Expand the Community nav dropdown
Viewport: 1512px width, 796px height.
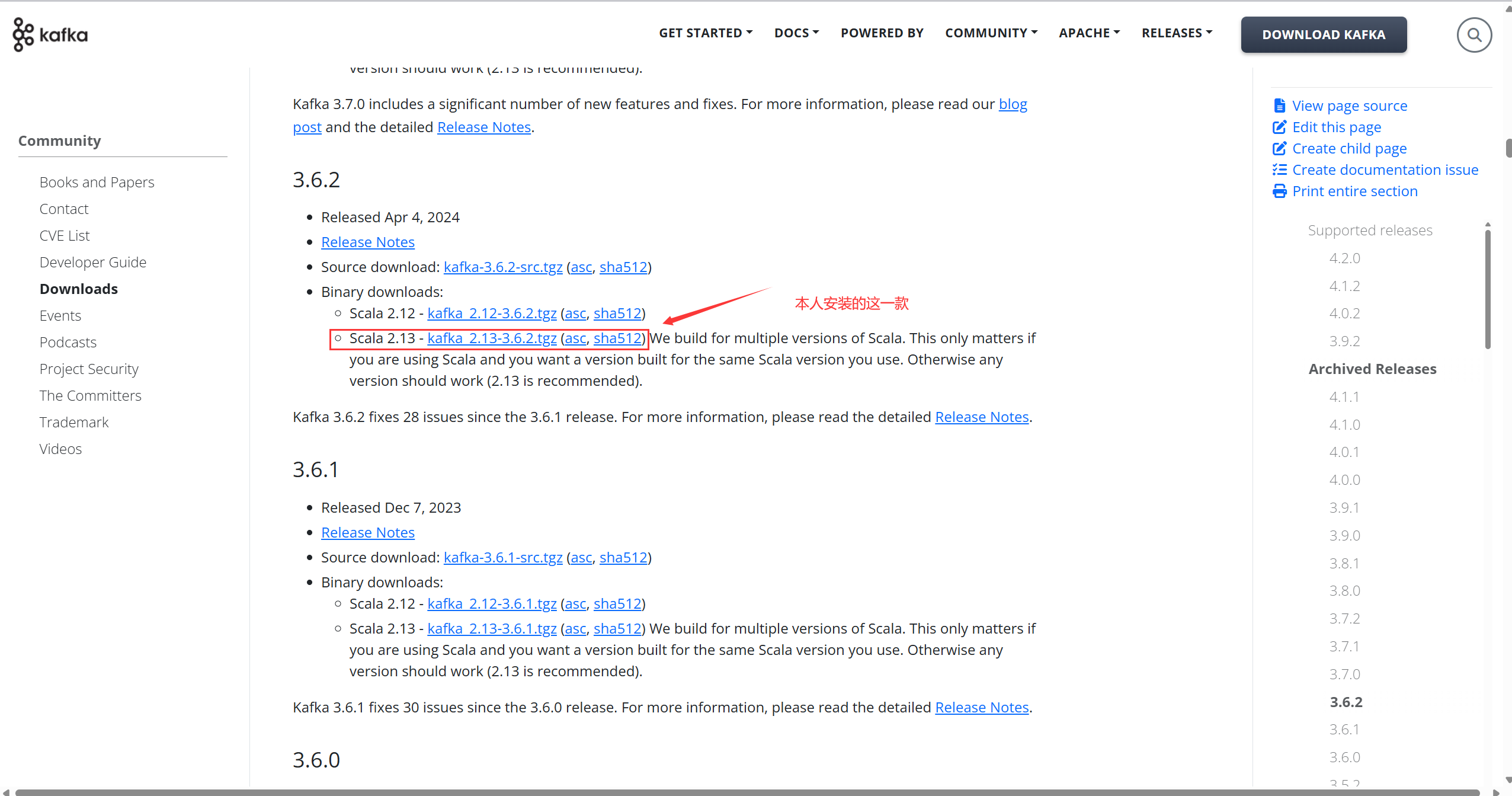pos(991,33)
